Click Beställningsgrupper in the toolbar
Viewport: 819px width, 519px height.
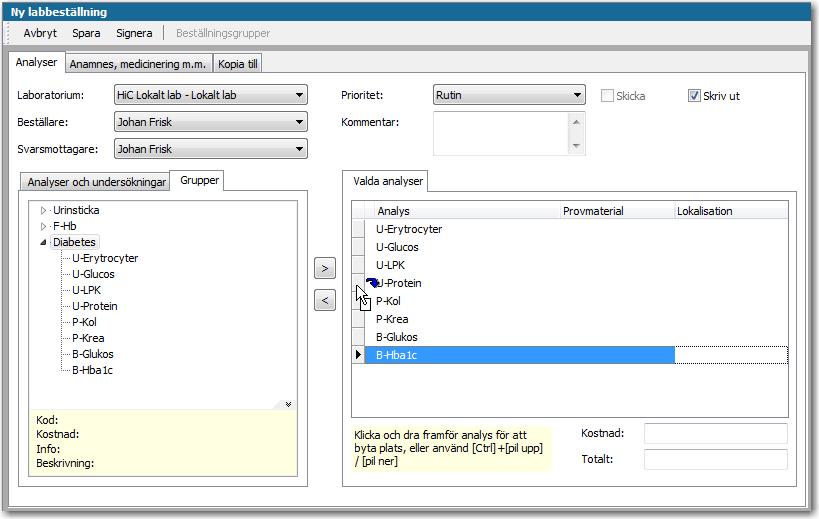click(223, 33)
